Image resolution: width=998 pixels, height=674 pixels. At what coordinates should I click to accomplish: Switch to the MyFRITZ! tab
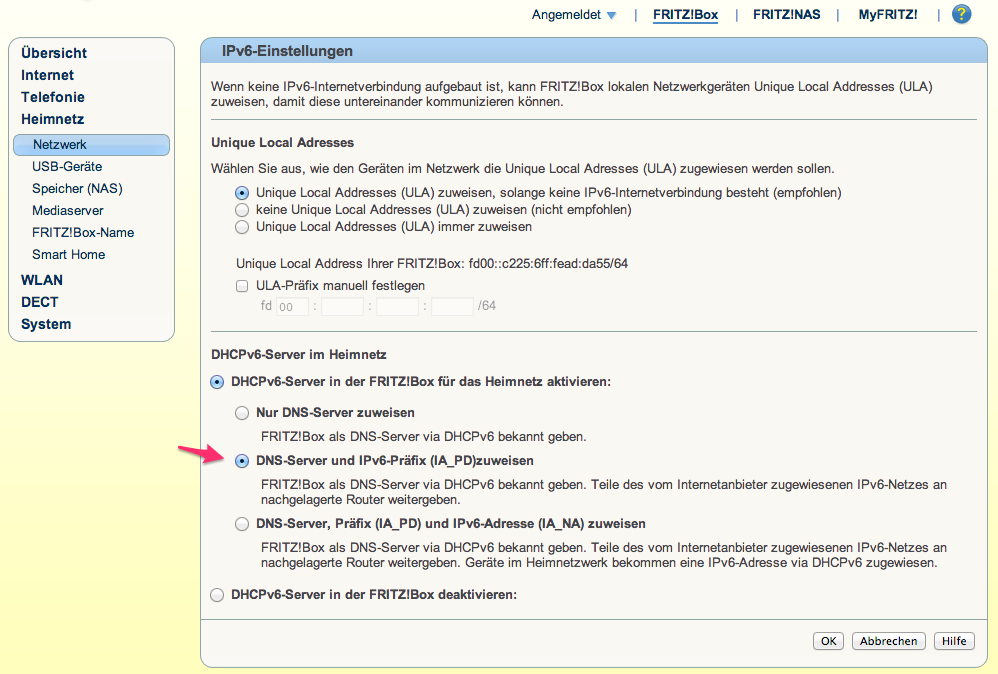coord(888,15)
